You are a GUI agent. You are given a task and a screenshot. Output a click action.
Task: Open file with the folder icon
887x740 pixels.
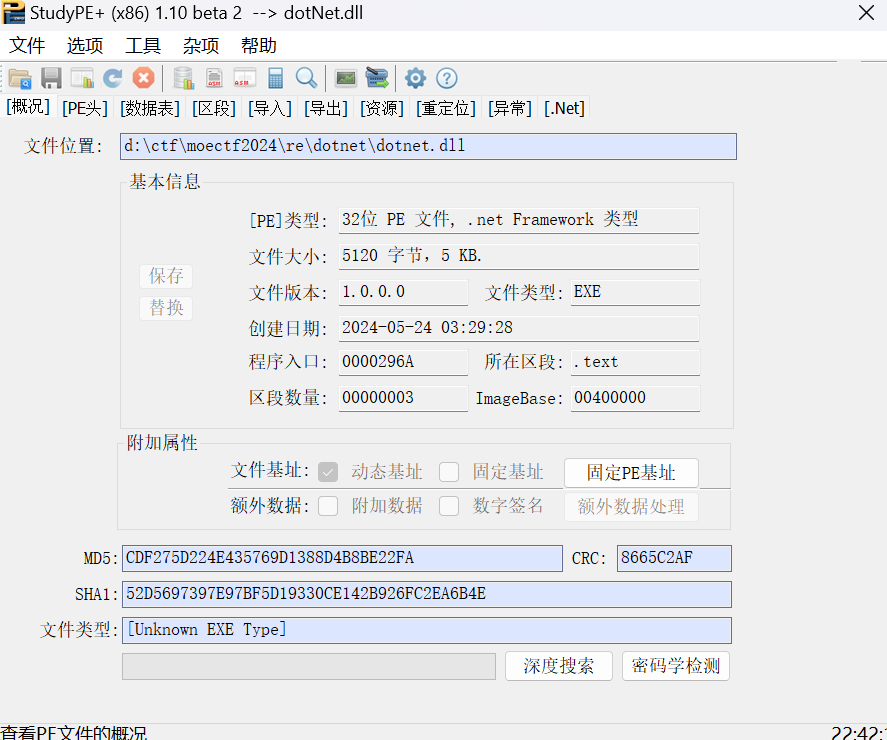(20, 78)
